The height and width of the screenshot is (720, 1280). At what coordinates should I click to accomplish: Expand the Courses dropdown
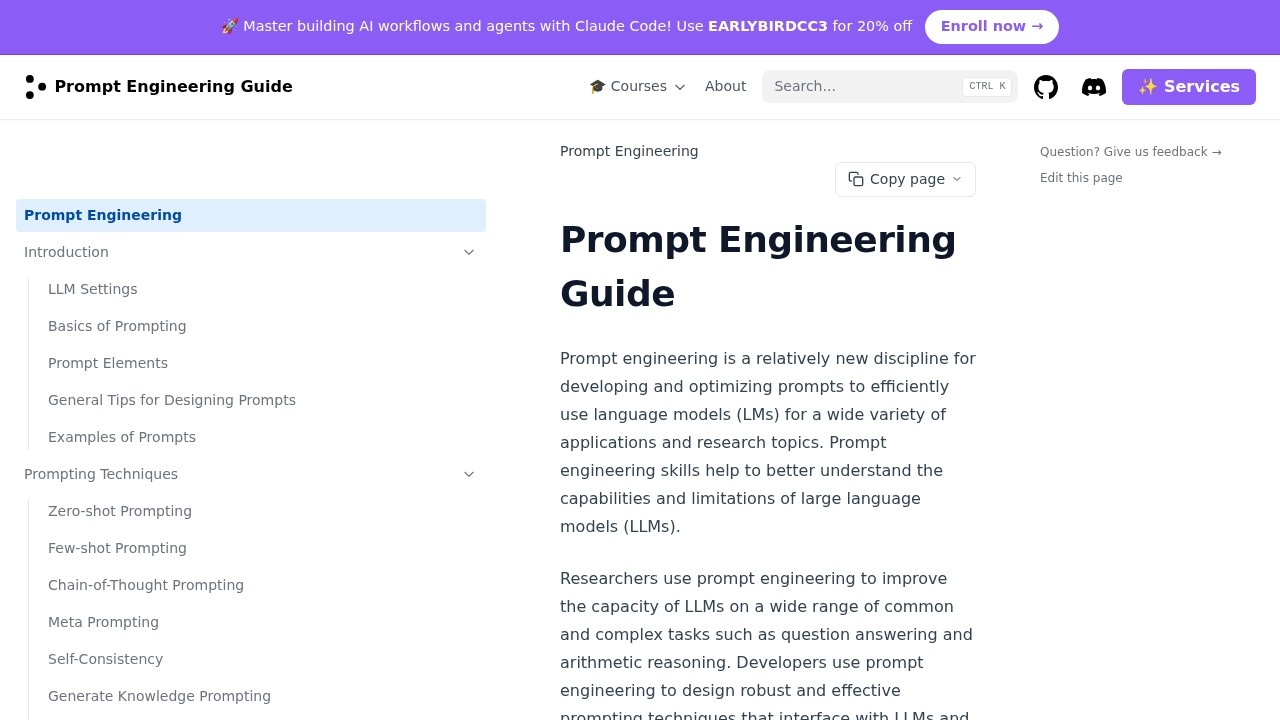(x=680, y=87)
